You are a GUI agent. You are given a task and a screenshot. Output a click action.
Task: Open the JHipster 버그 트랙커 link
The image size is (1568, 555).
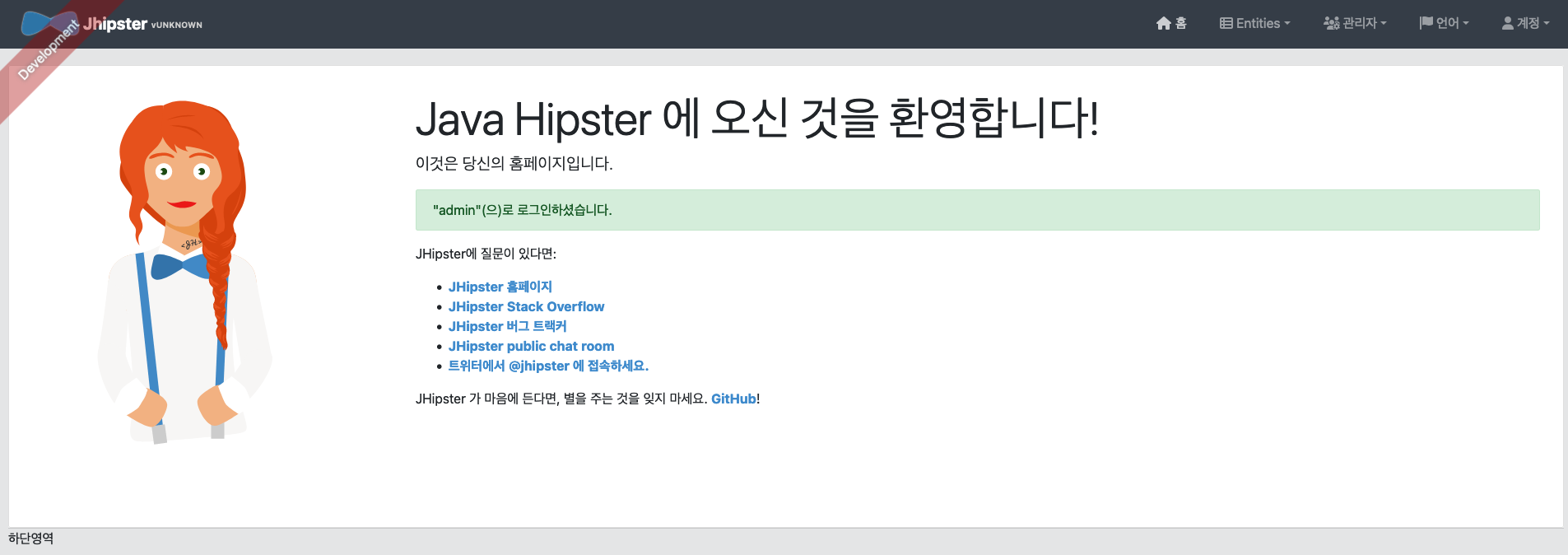pos(507,326)
